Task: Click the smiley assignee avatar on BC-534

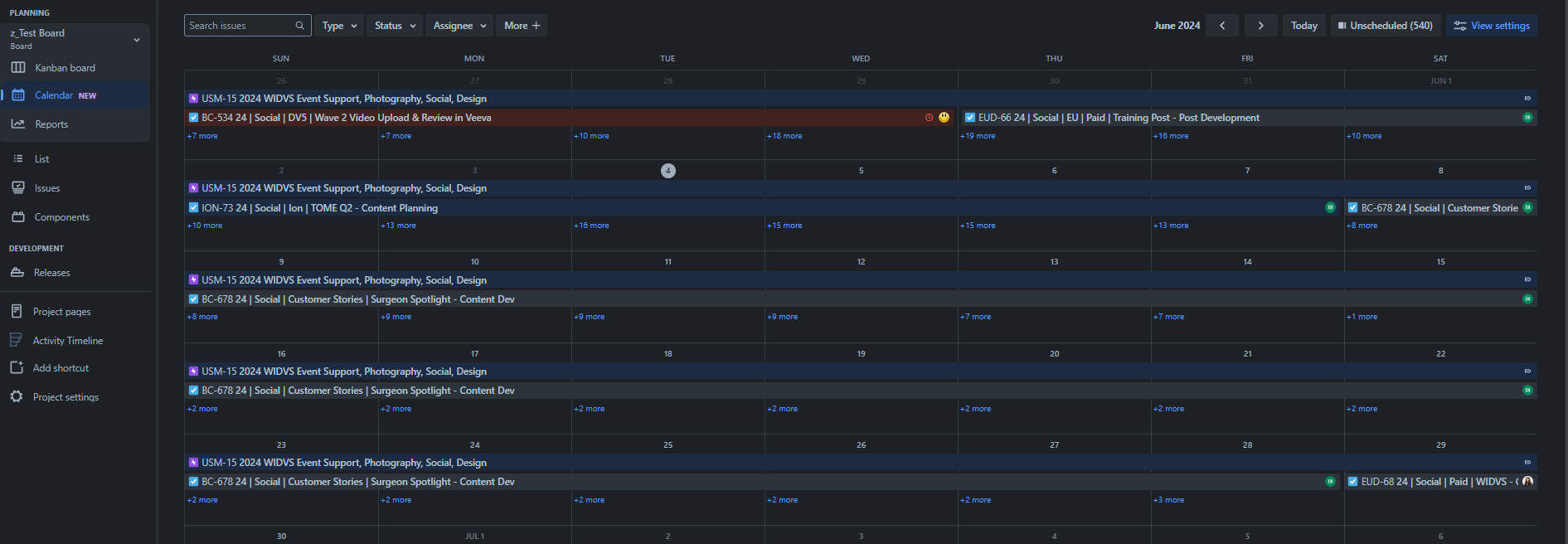Action: coord(944,118)
